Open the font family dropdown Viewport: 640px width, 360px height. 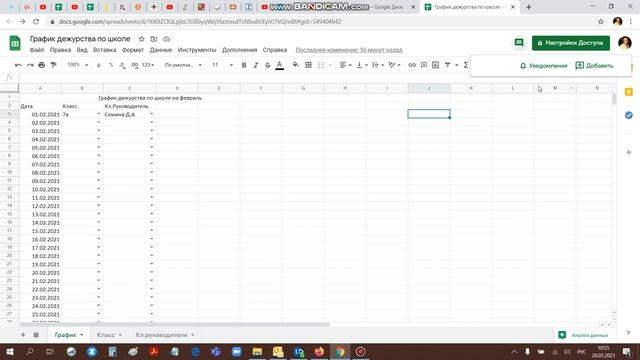183,65
